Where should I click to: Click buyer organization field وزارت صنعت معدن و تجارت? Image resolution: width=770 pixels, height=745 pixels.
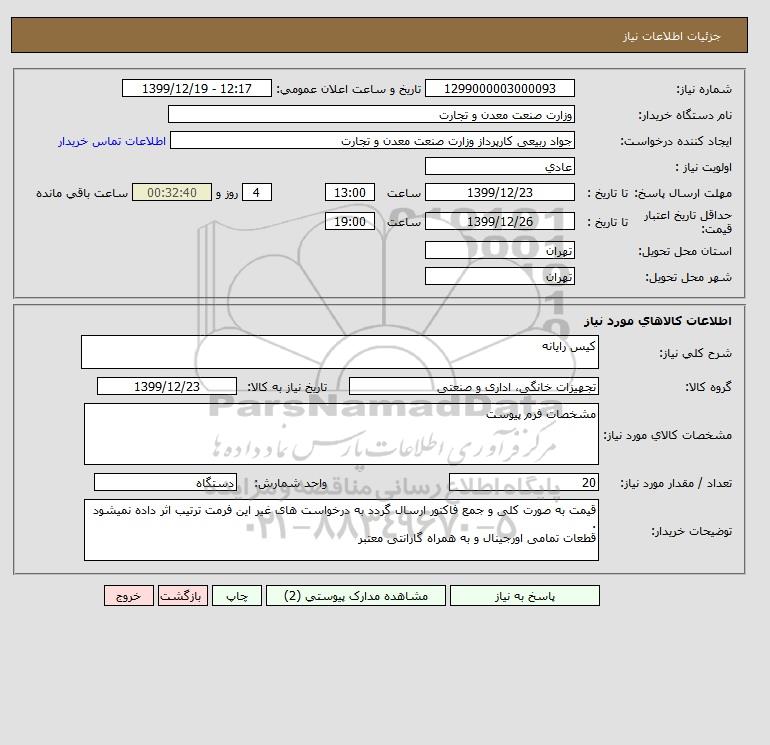(371, 114)
